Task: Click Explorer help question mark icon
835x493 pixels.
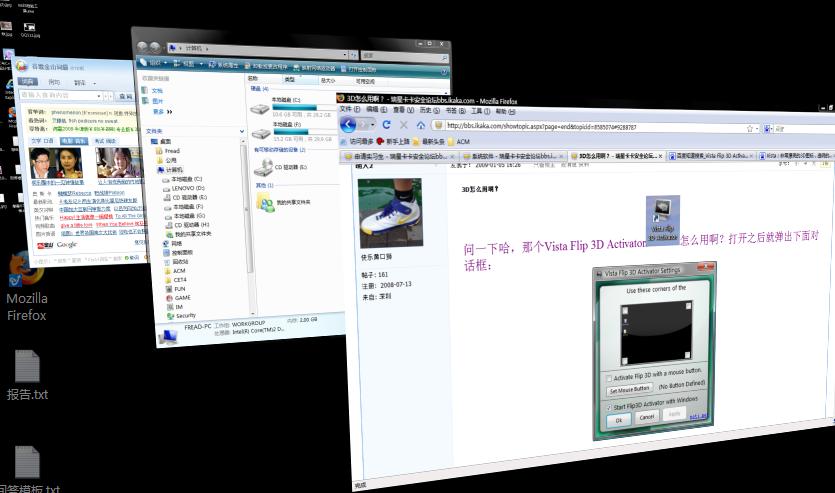Action: pos(444,71)
